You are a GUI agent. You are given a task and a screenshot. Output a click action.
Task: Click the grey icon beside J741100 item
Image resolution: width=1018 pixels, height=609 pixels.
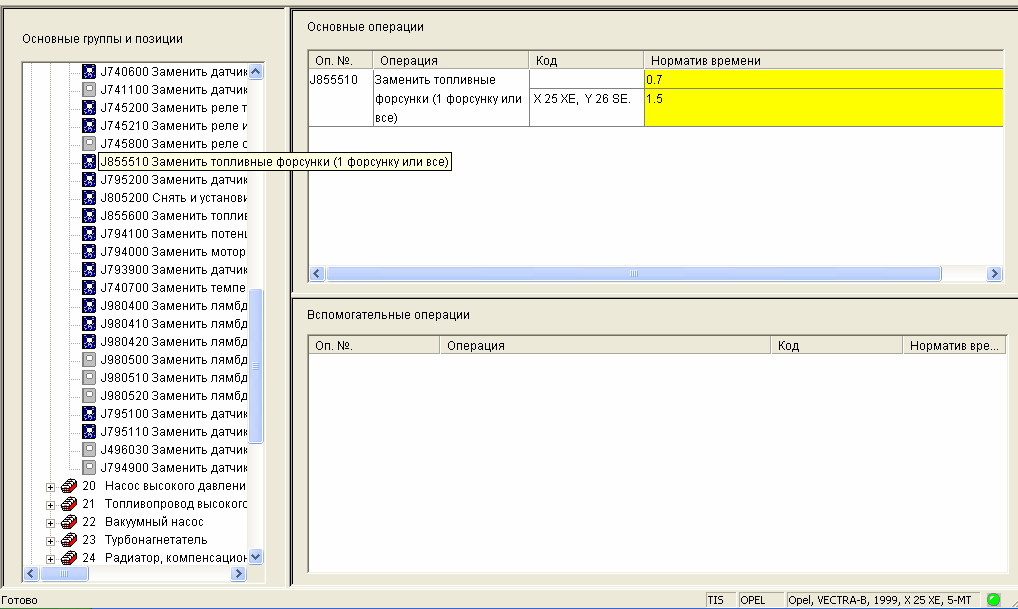point(89,90)
